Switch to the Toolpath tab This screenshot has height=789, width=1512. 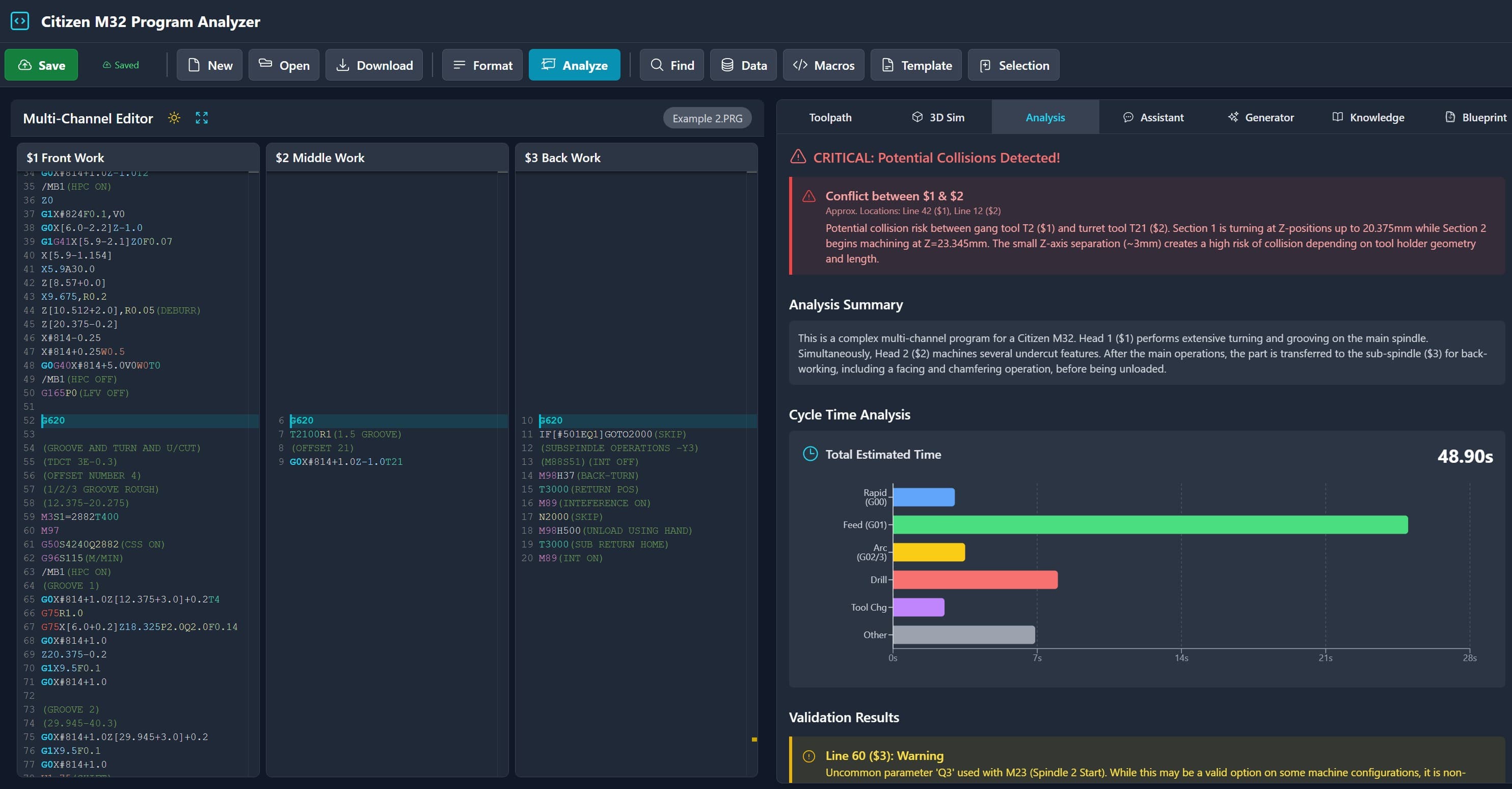pyautogui.click(x=830, y=117)
